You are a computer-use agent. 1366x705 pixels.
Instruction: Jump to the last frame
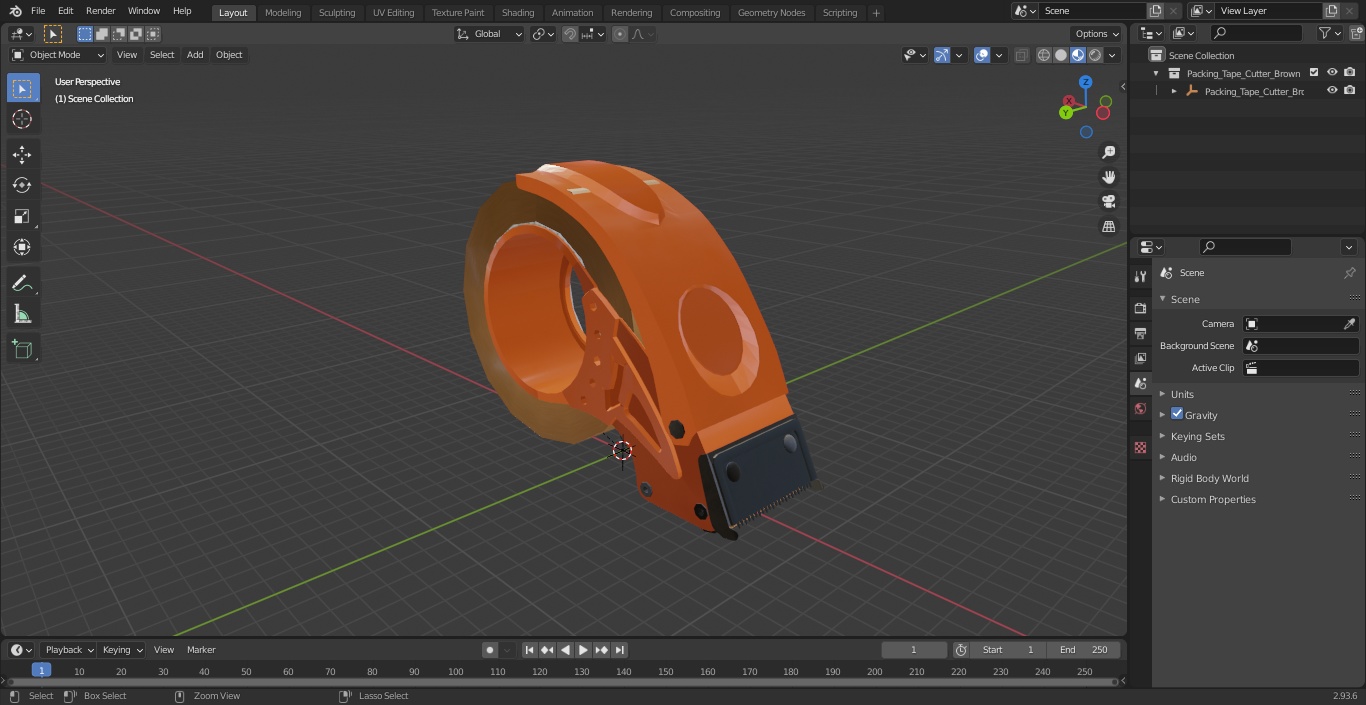click(x=620, y=650)
